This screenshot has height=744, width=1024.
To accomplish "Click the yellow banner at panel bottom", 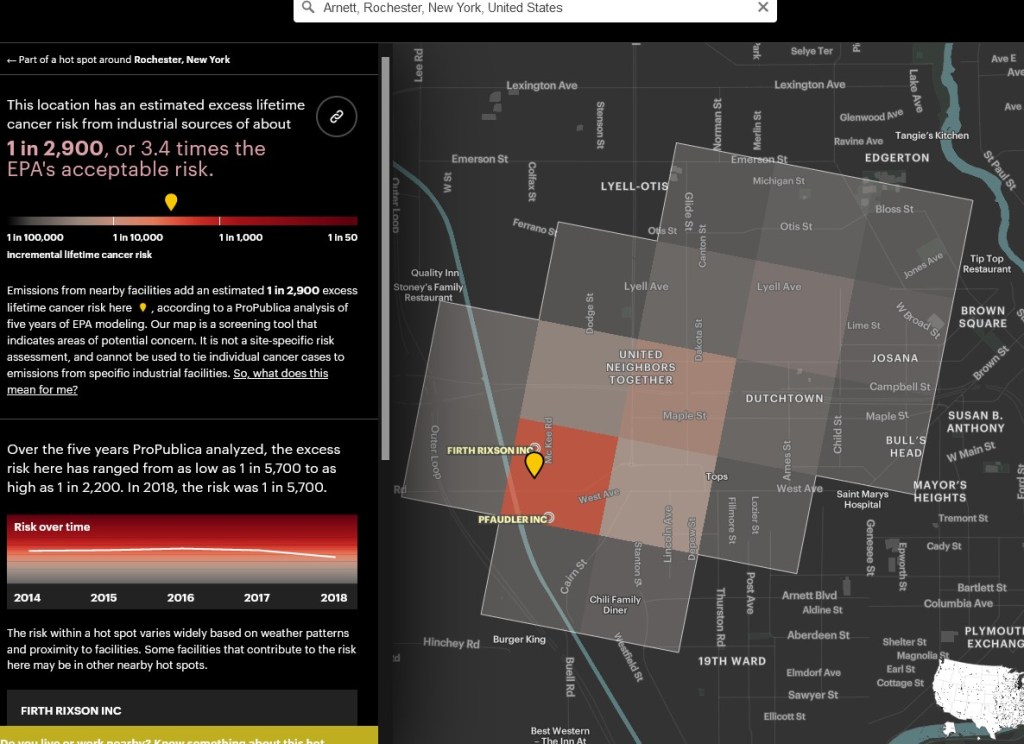I will (189, 737).
